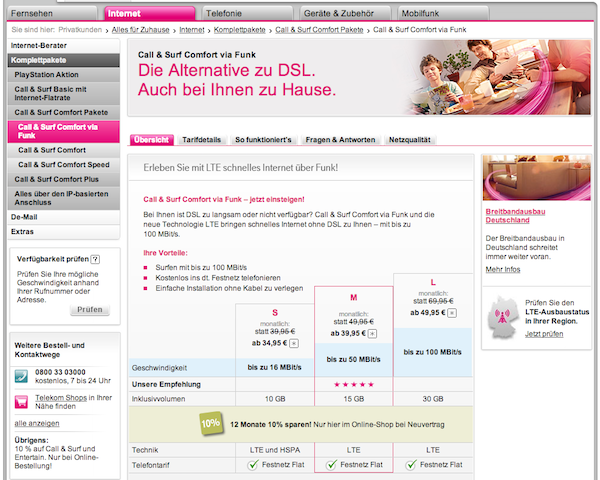This screenshot has height=480, width=600.
Task: Open the Fragen & Antworten tab
Action: point(340,140)
